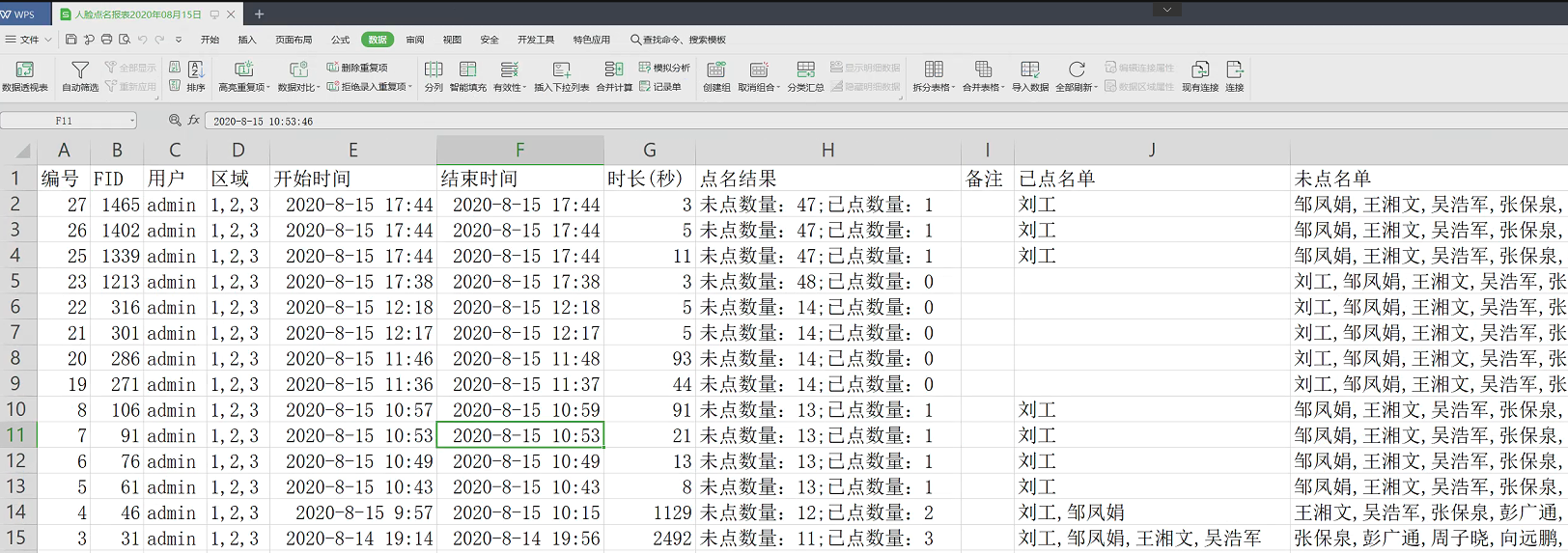Switch to the 开发工具 ribbon tab
1568x553 pixels.
[536, 40]
